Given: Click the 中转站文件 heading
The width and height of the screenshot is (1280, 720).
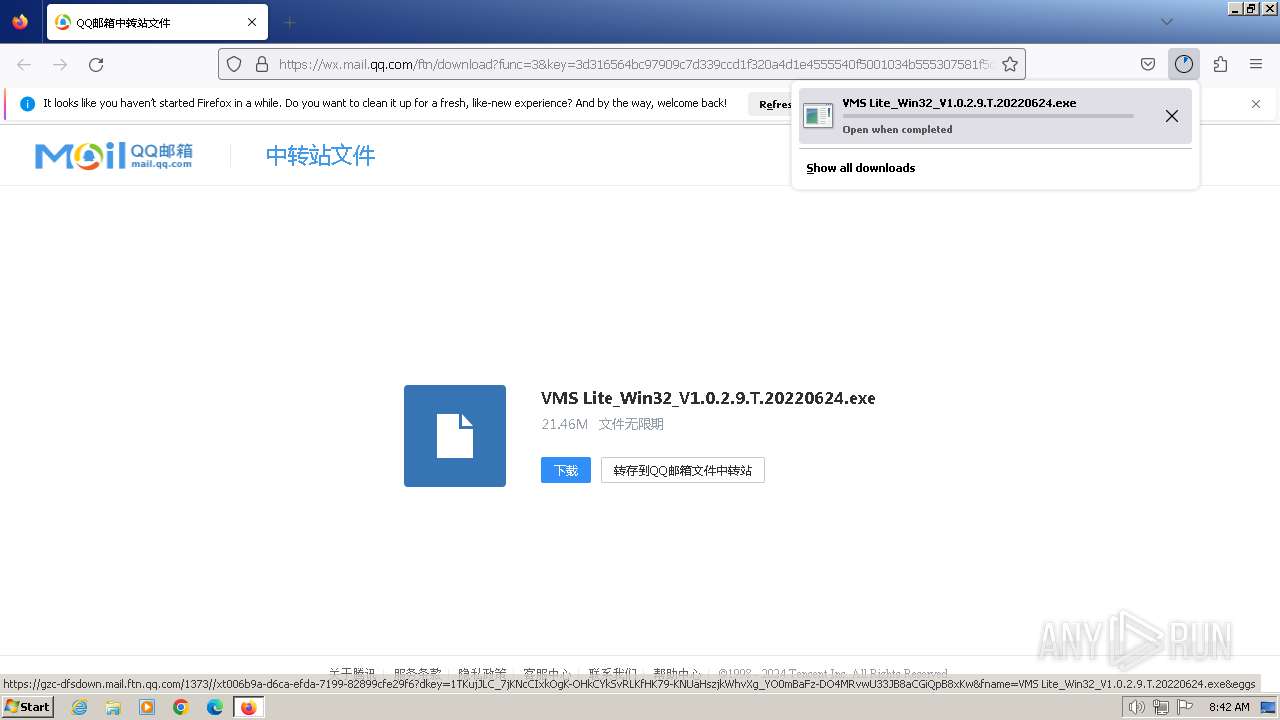Looking at the screenshot, I should pyautogui.click(x=320, y=155).
